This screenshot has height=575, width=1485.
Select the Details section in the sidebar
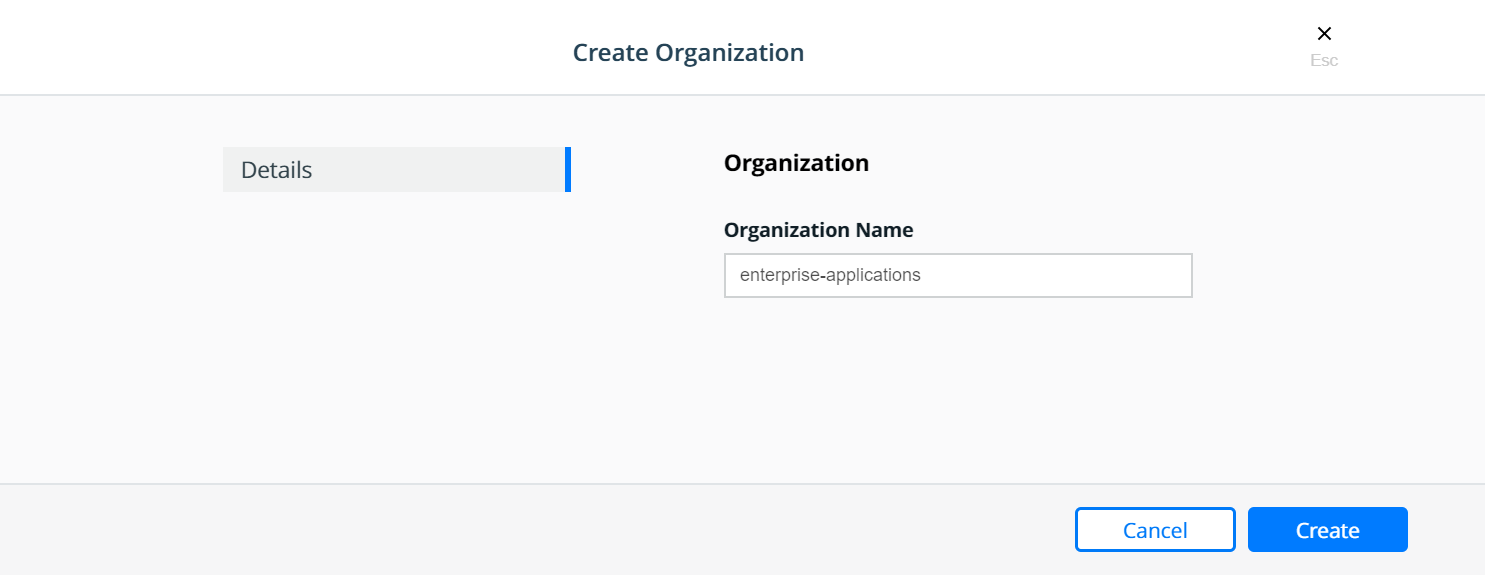click(397, 169)
